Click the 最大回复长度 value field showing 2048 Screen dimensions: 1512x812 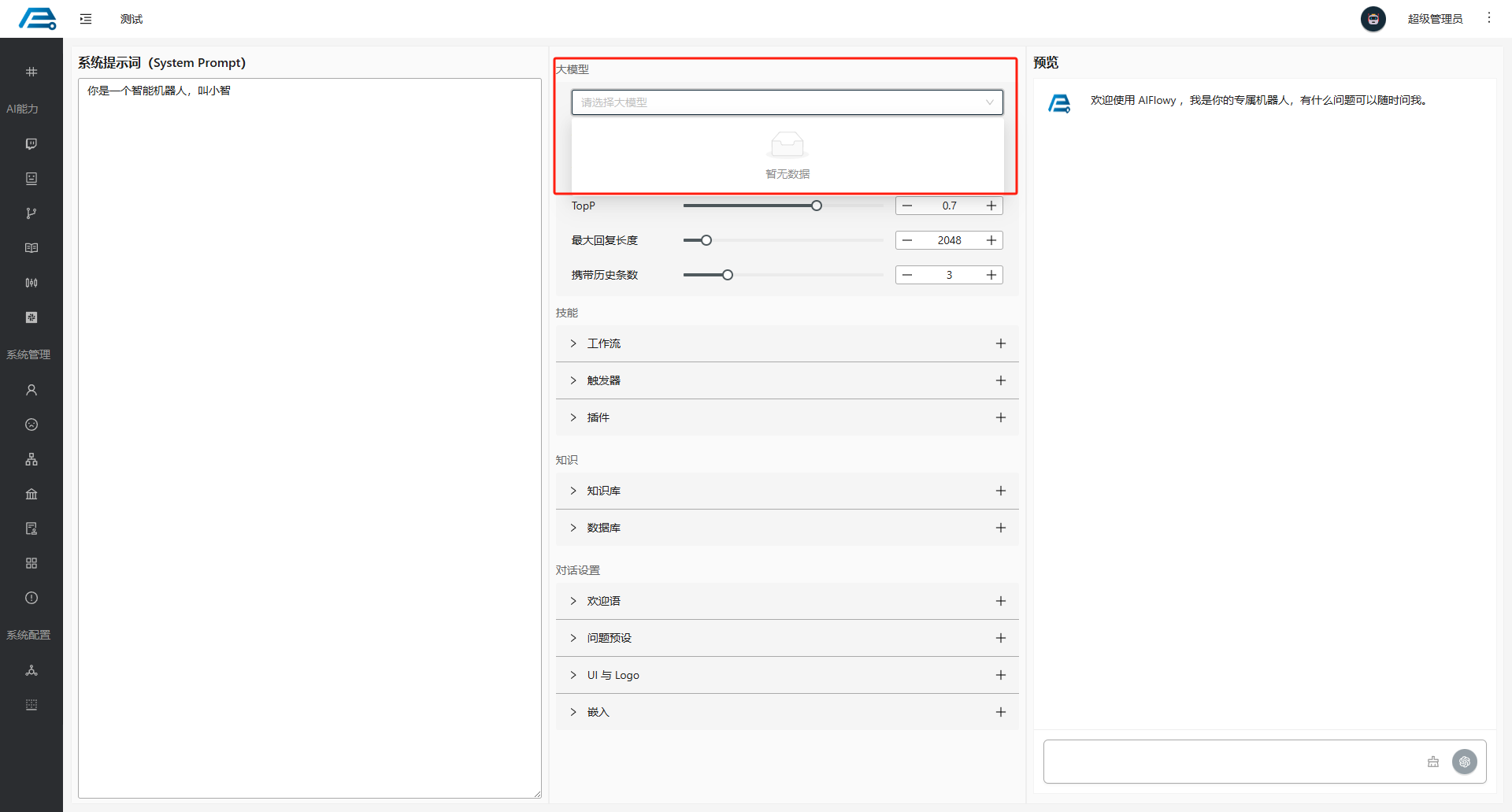949,240
